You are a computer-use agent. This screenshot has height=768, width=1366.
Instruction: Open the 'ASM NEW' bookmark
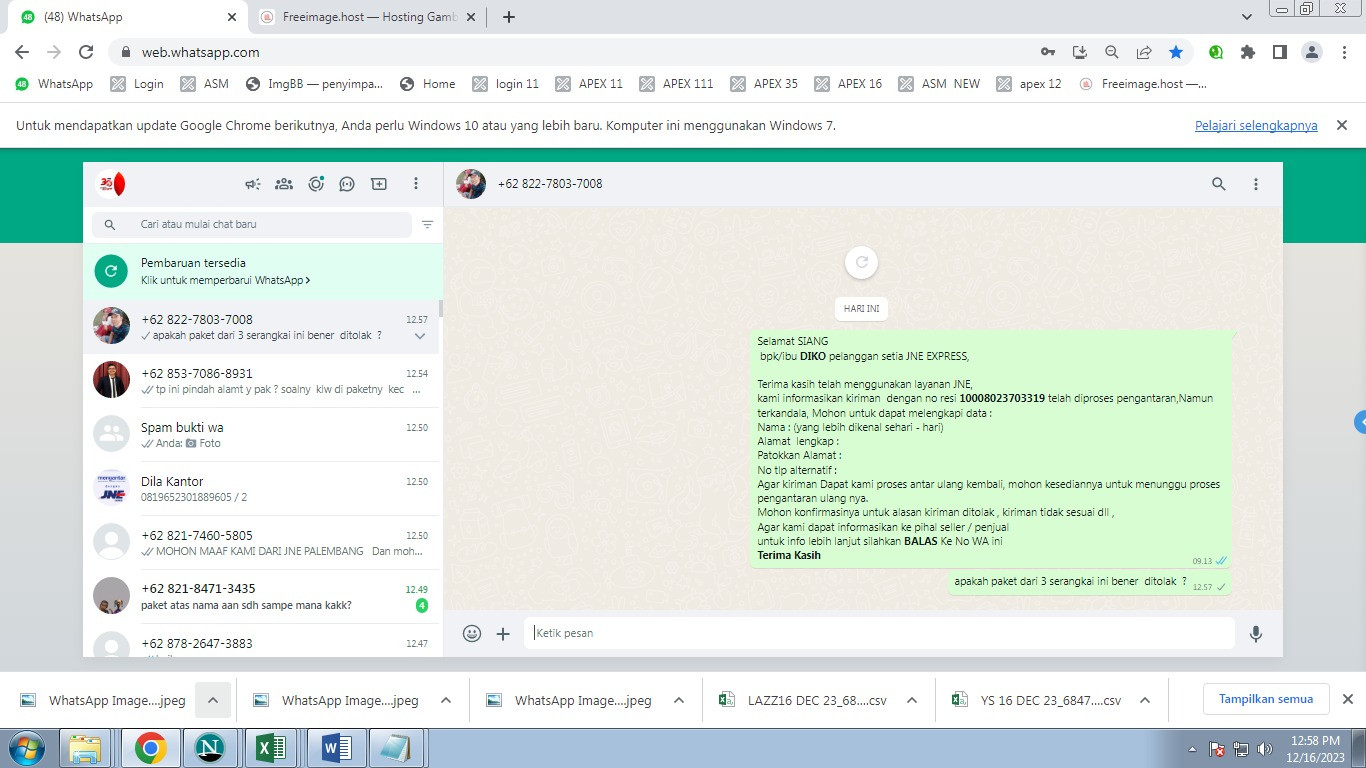click(x=939, y=84)
